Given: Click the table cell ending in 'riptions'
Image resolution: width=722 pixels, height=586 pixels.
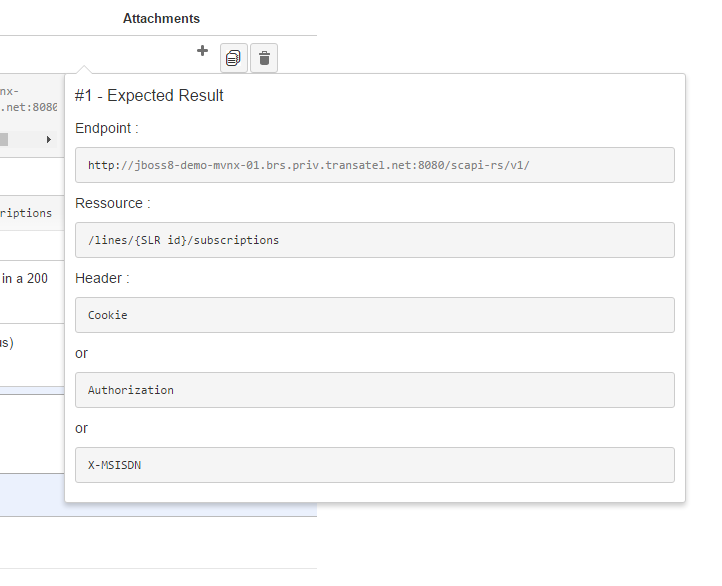Looking at the screenshot, I should pos(28,213).
